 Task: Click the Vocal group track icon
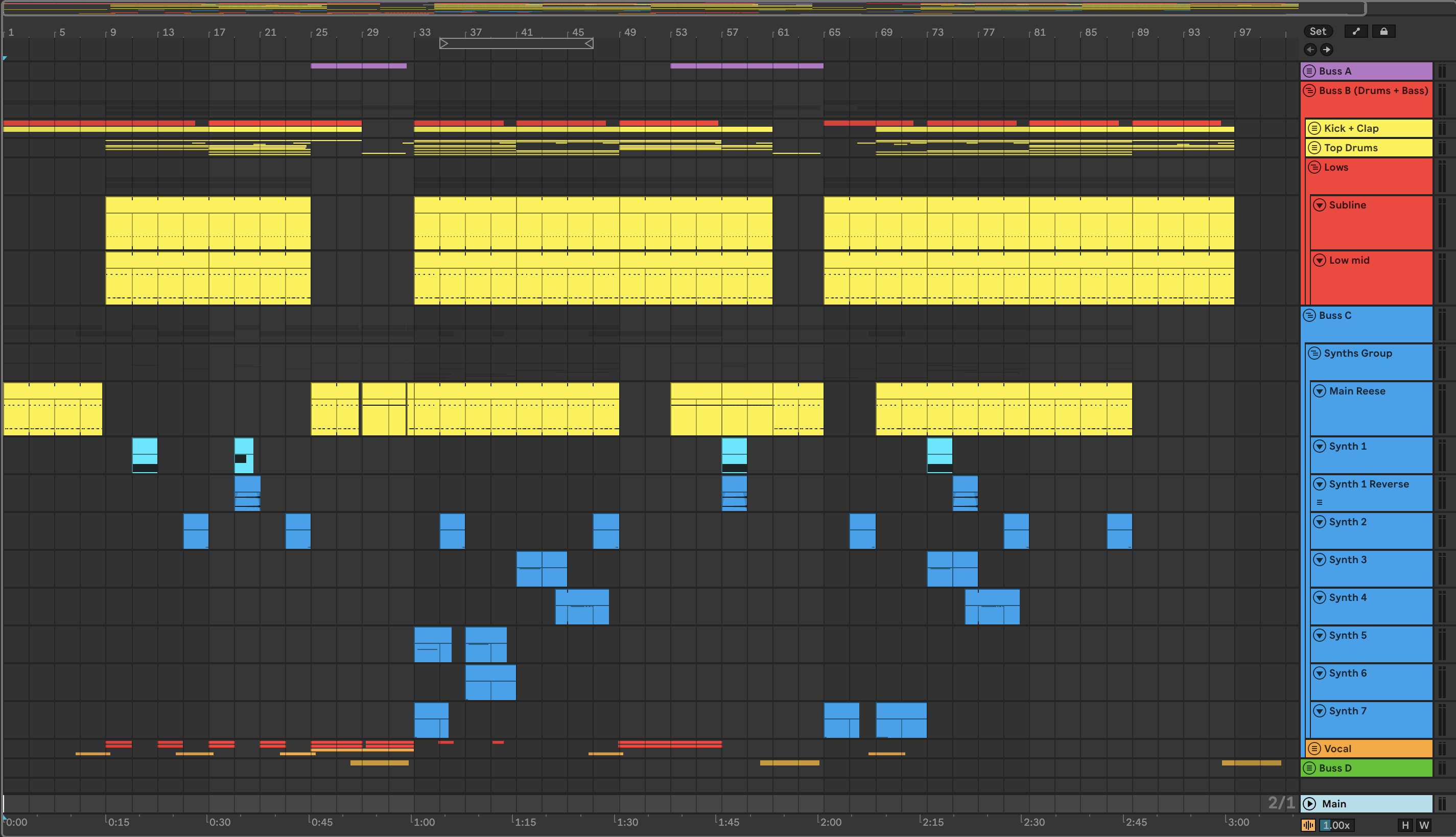click(x=1314, y=749)
